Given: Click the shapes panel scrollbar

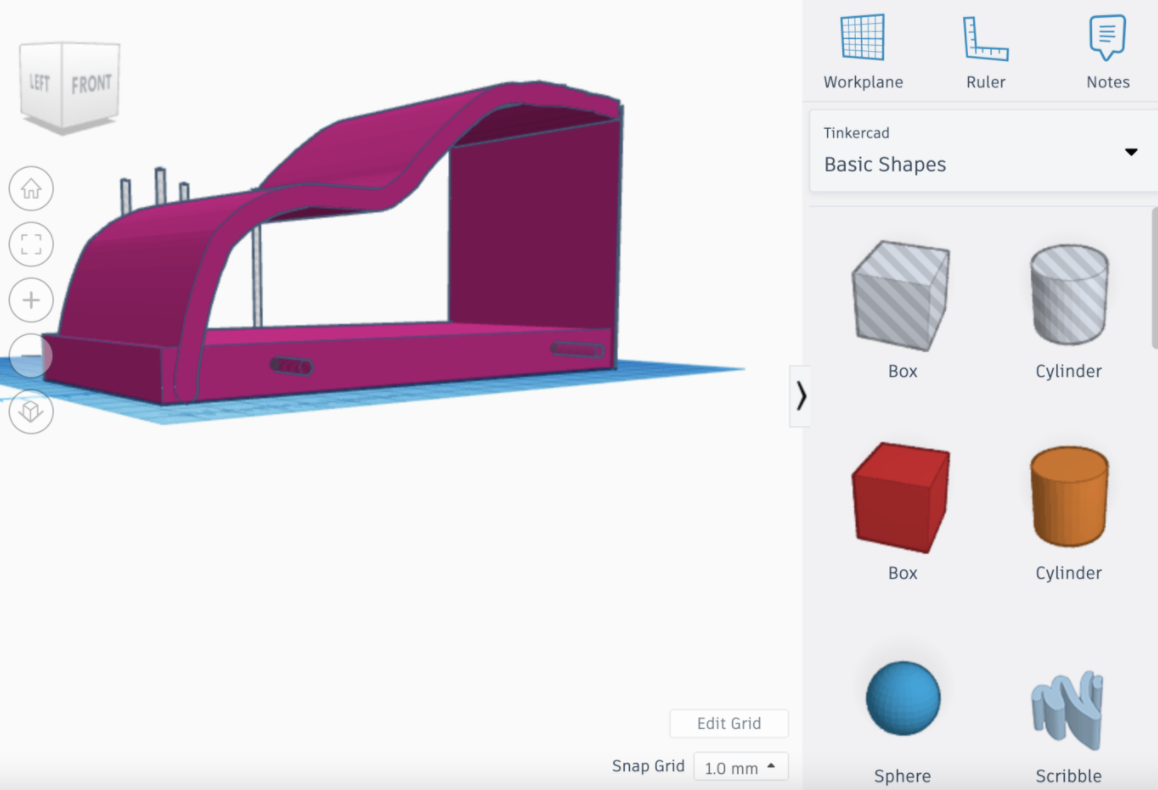Looking at the screenshot, I should (x=1154, y=278).
